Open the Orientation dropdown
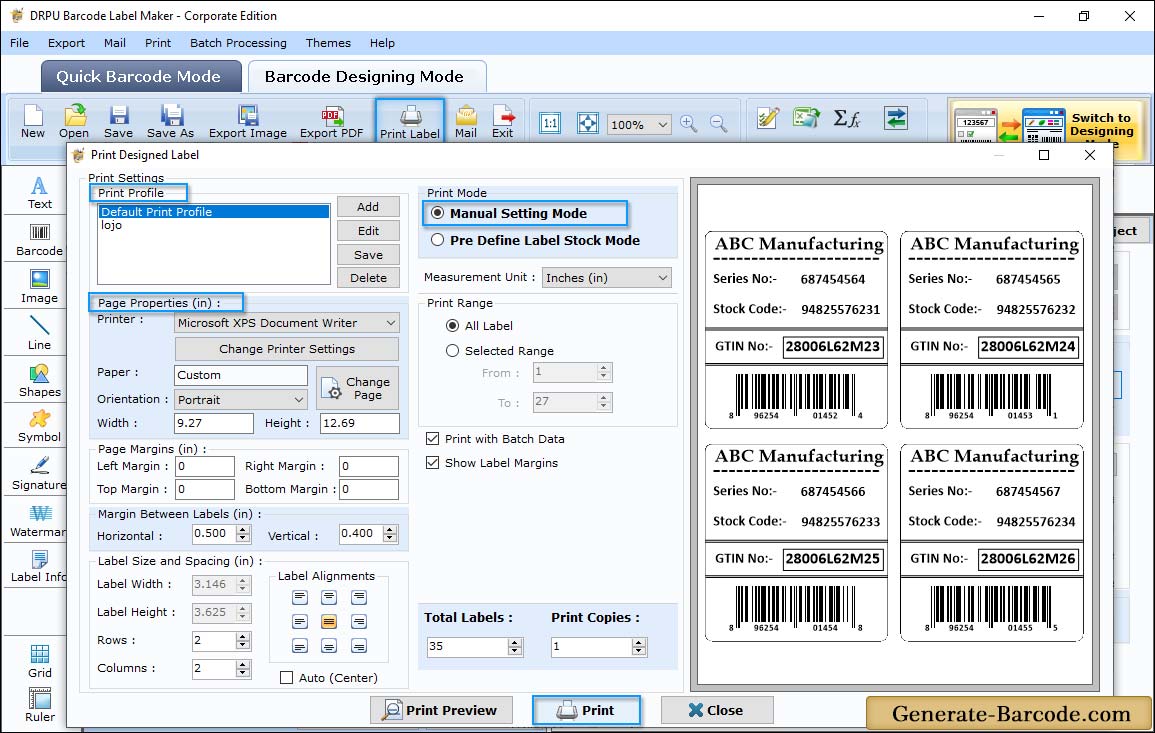 click(241, 399)
